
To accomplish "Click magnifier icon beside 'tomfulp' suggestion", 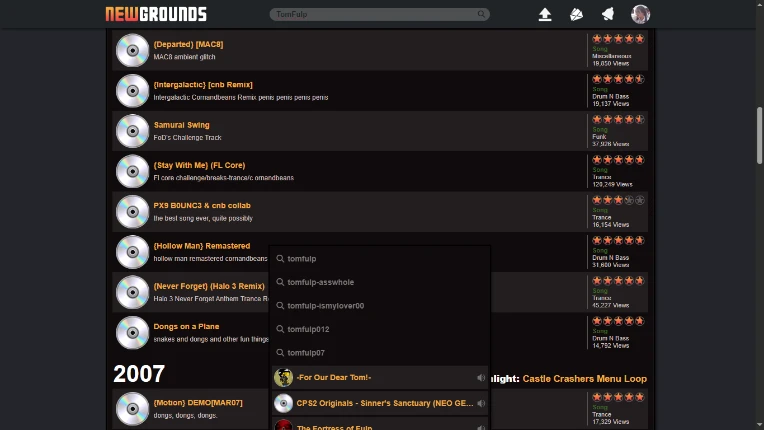I will pyautogui.click(x=280, y=259).
